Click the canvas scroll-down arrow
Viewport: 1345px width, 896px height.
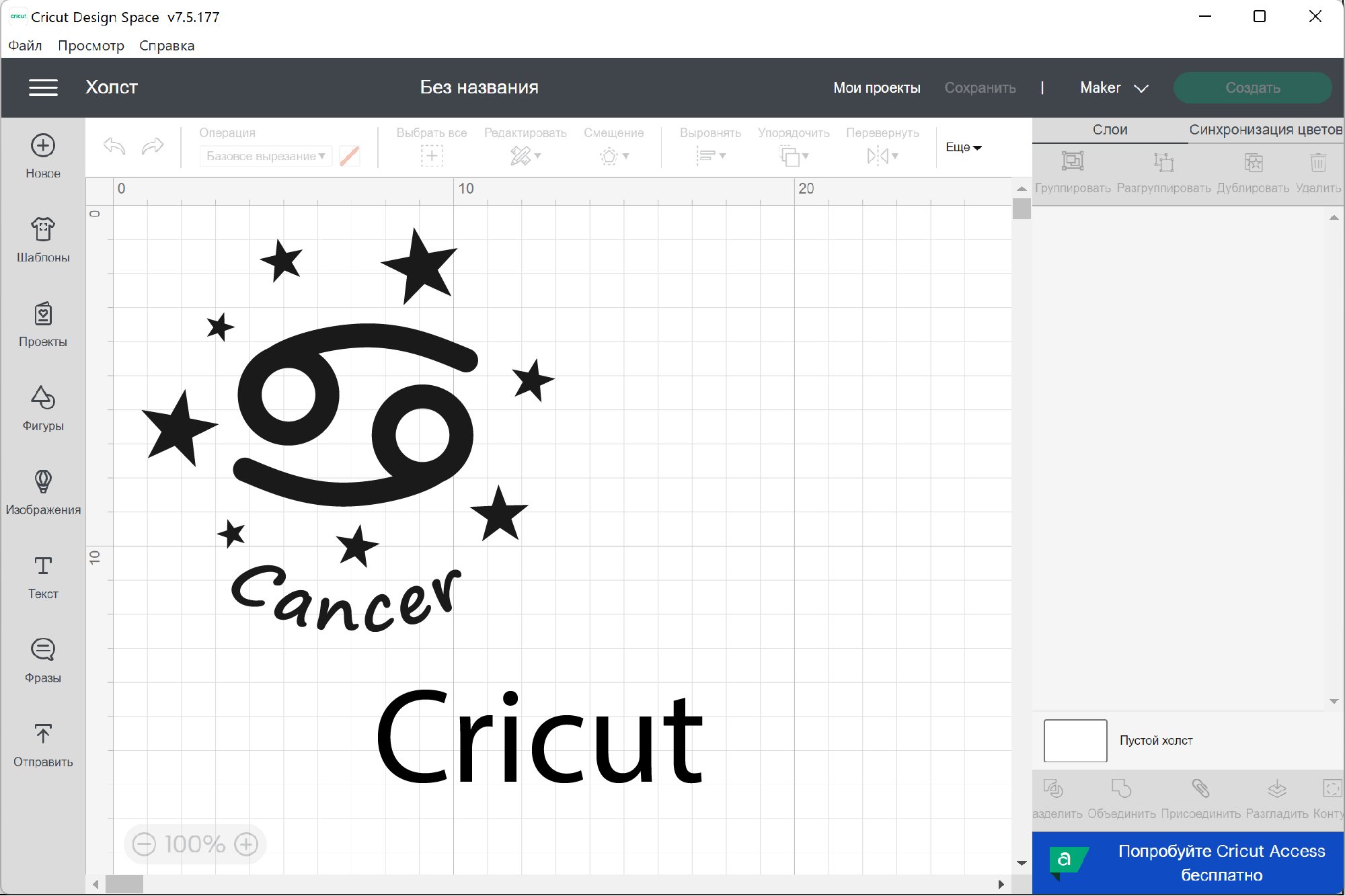coord(1022,863)
